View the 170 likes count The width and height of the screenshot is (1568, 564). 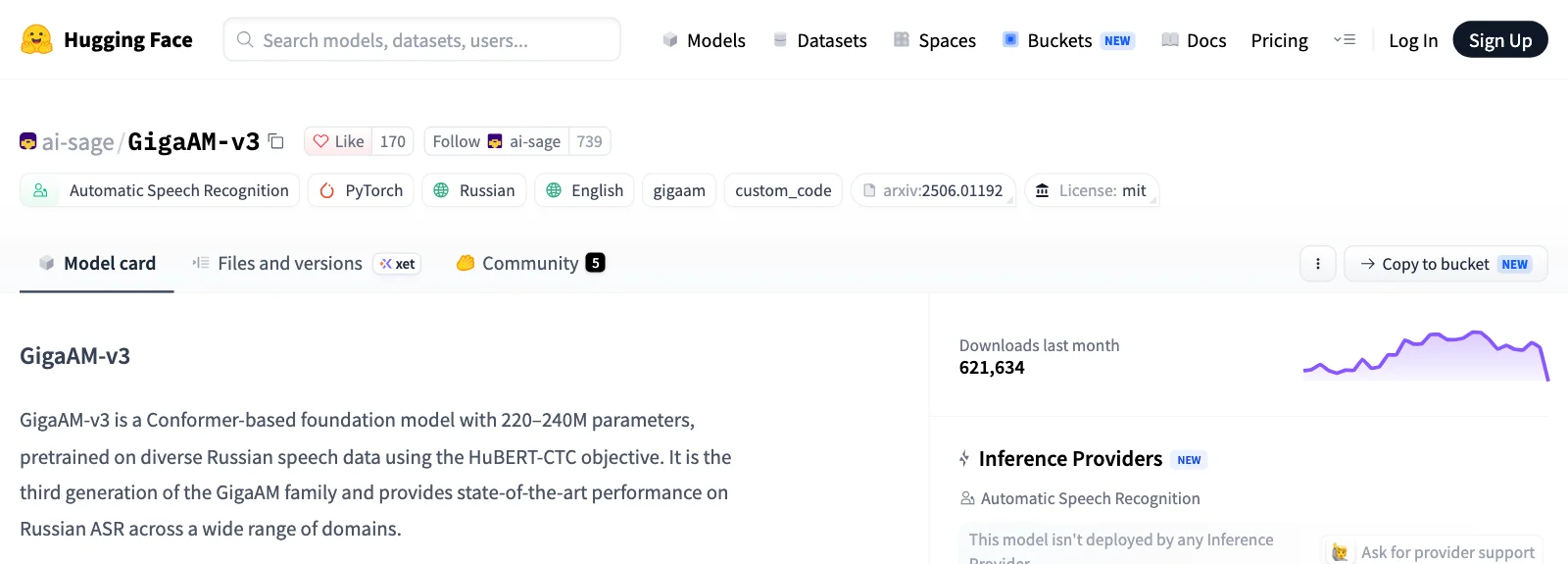pyautogui.click(x=393, y=141)
